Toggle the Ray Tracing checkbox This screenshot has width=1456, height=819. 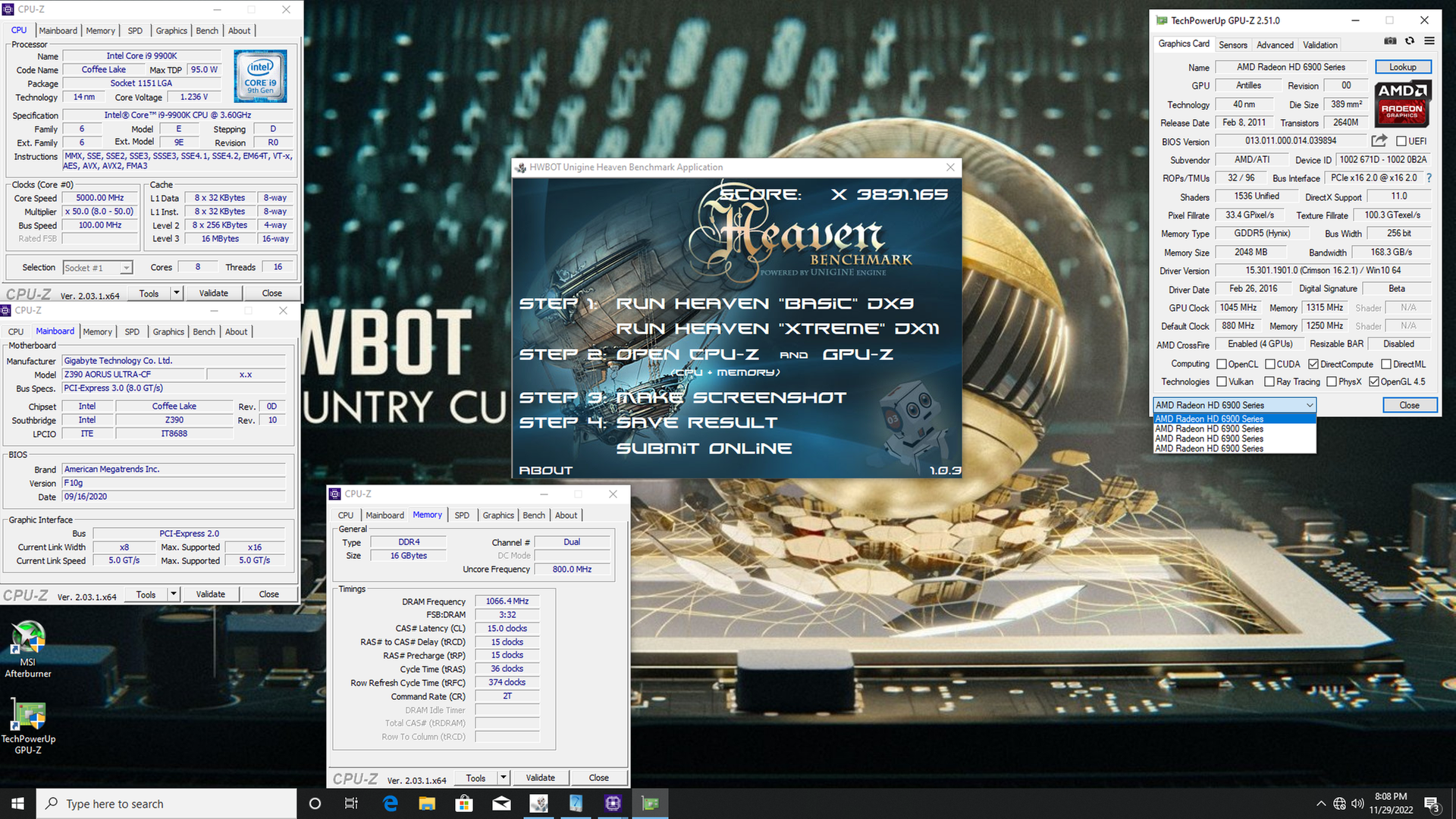pos(1269,381)
